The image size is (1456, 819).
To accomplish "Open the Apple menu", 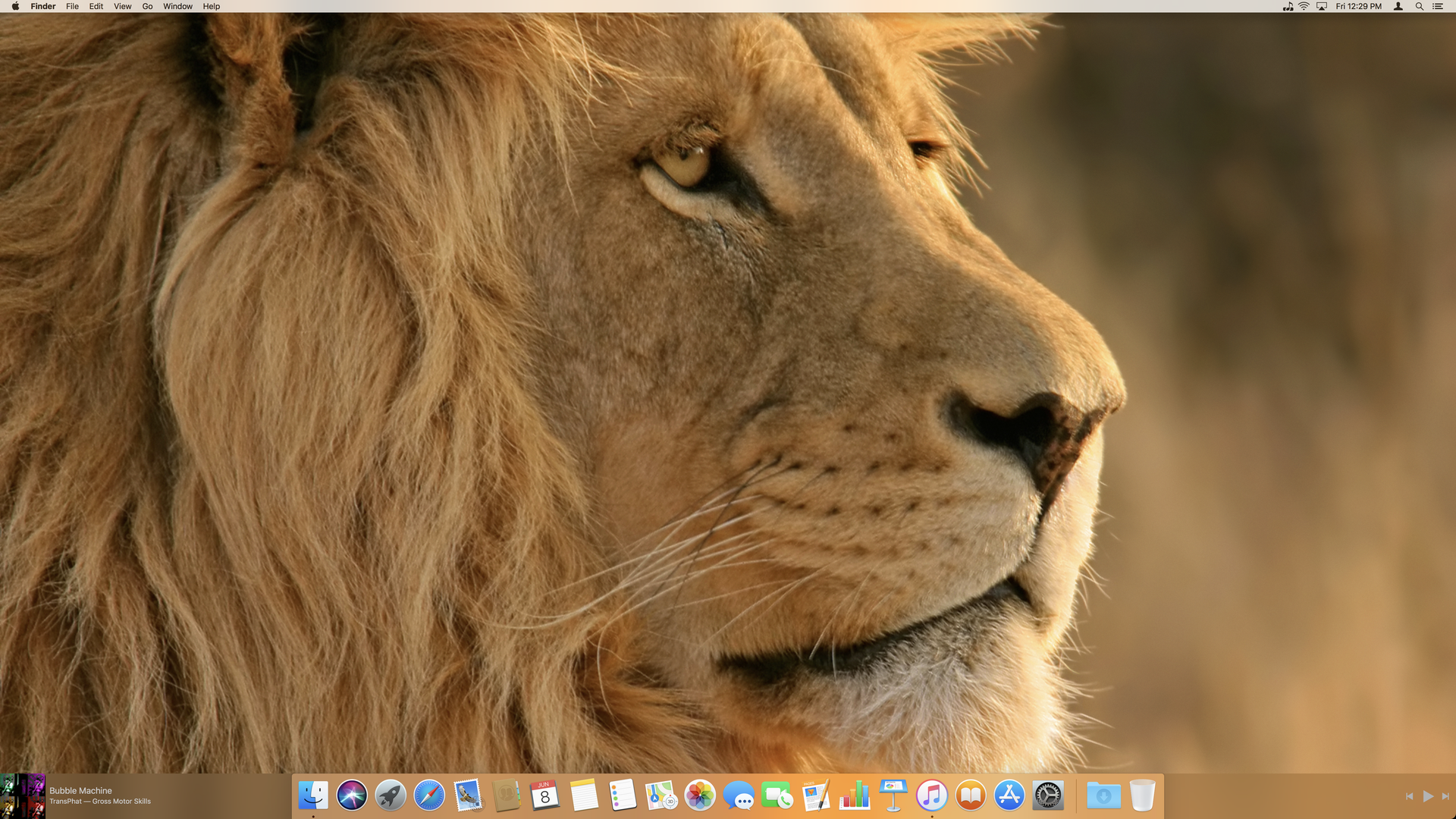I will coord(15,6).
